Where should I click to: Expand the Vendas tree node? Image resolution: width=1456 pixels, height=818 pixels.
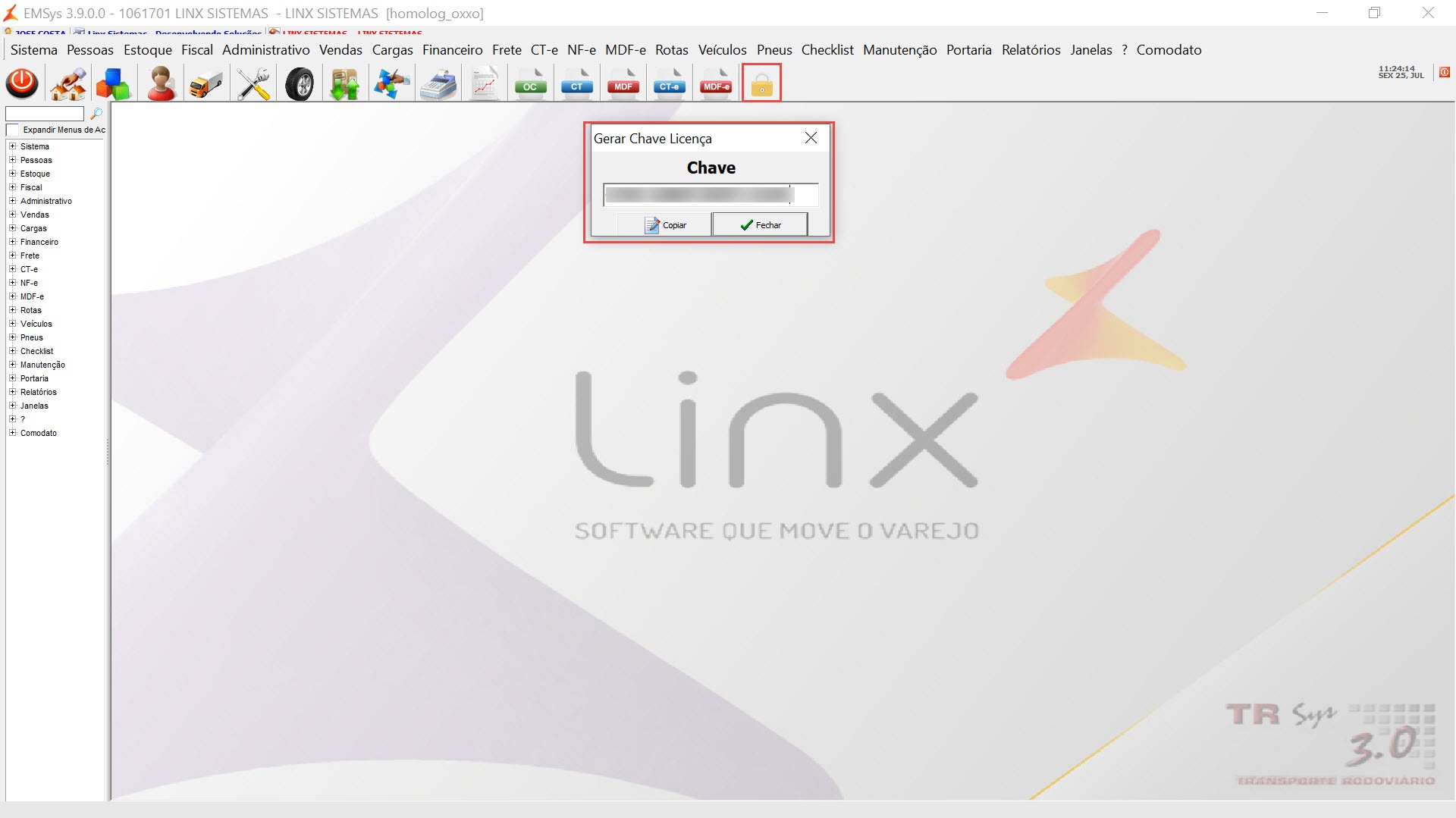(x=12, y=215)
